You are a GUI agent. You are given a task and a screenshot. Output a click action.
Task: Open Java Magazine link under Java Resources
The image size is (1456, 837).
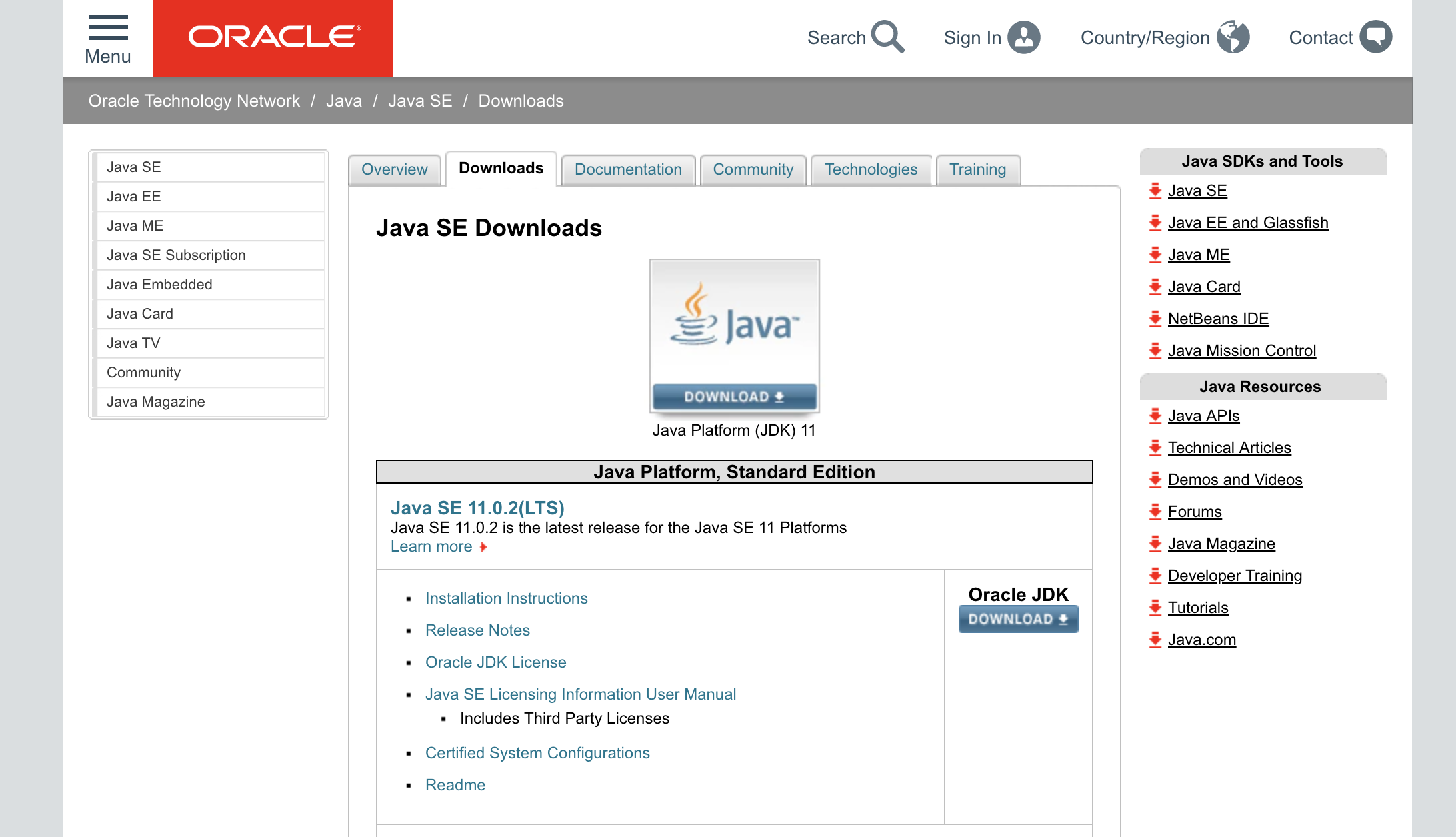pyautogui.click(x=1221, y=544)
